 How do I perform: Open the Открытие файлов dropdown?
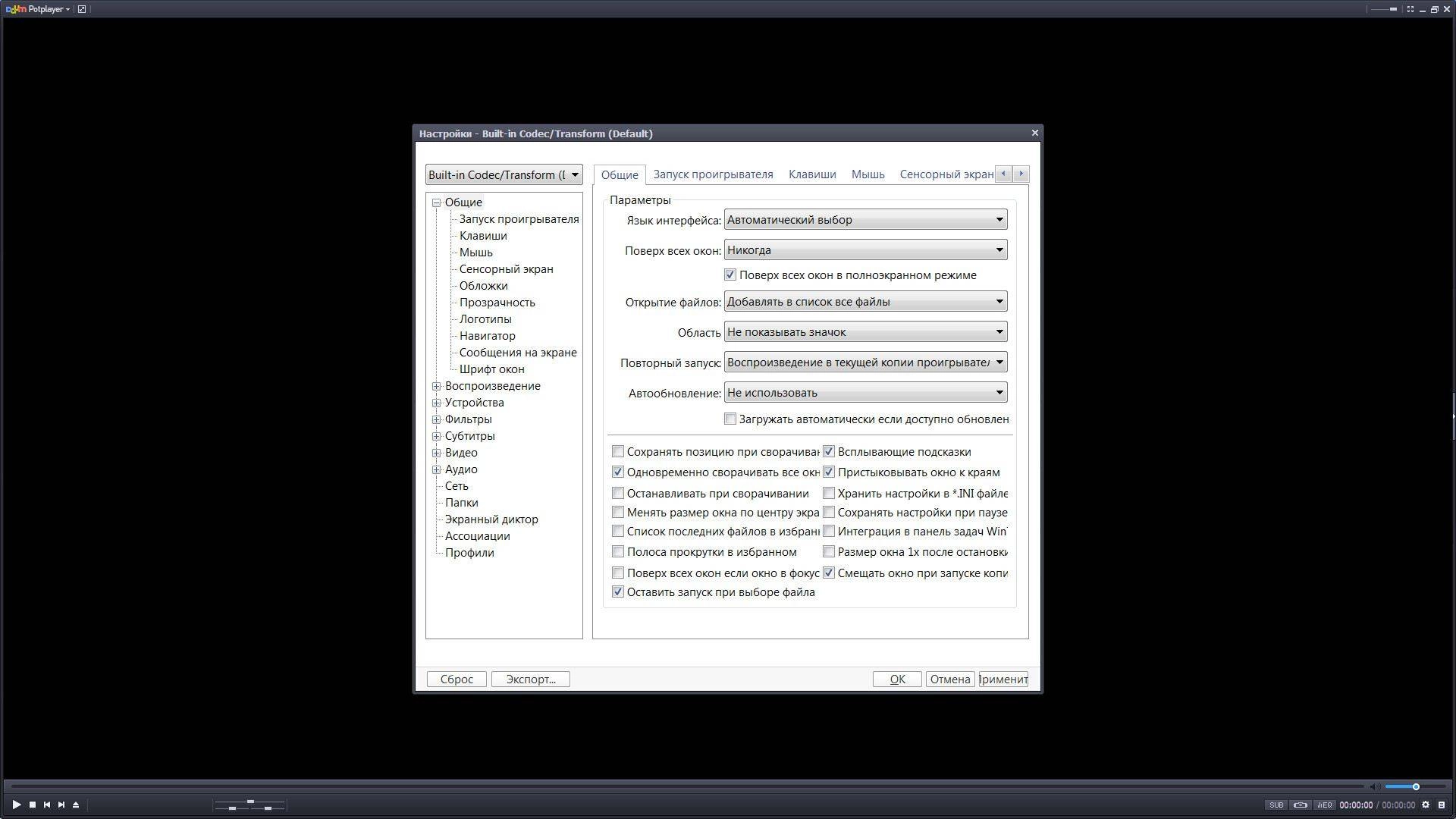tap(865, 302)
